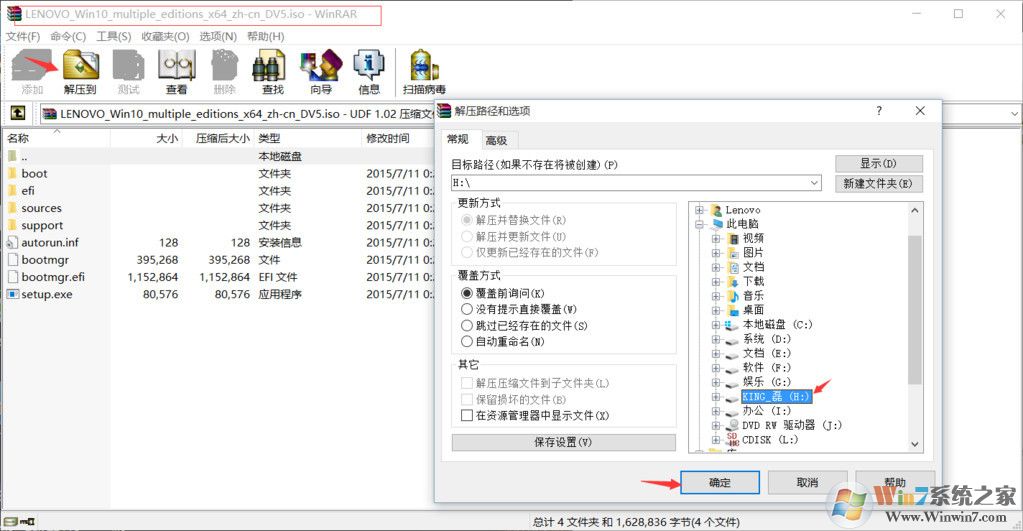Open the View (查看) toolbar icon
1023x531 pixels.
click(x=176, y=67)
